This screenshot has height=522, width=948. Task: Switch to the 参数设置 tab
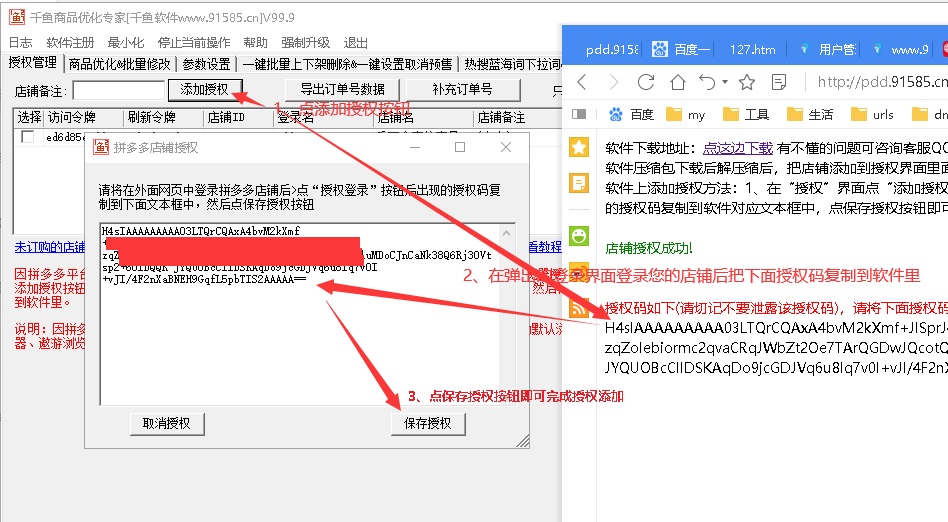tap(207, 64)
